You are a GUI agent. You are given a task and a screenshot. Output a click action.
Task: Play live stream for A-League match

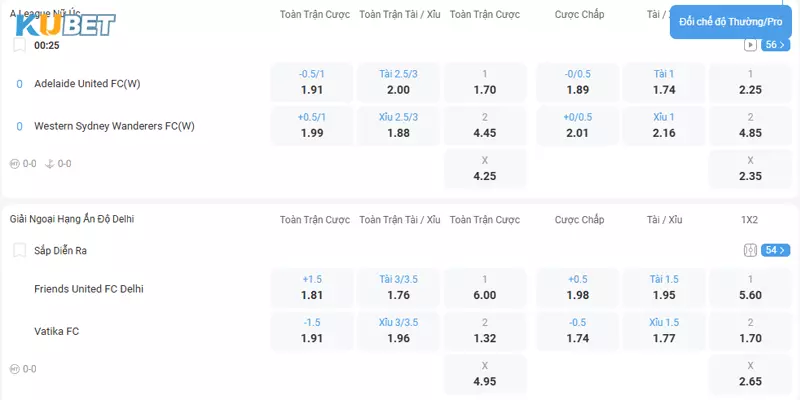750,45
